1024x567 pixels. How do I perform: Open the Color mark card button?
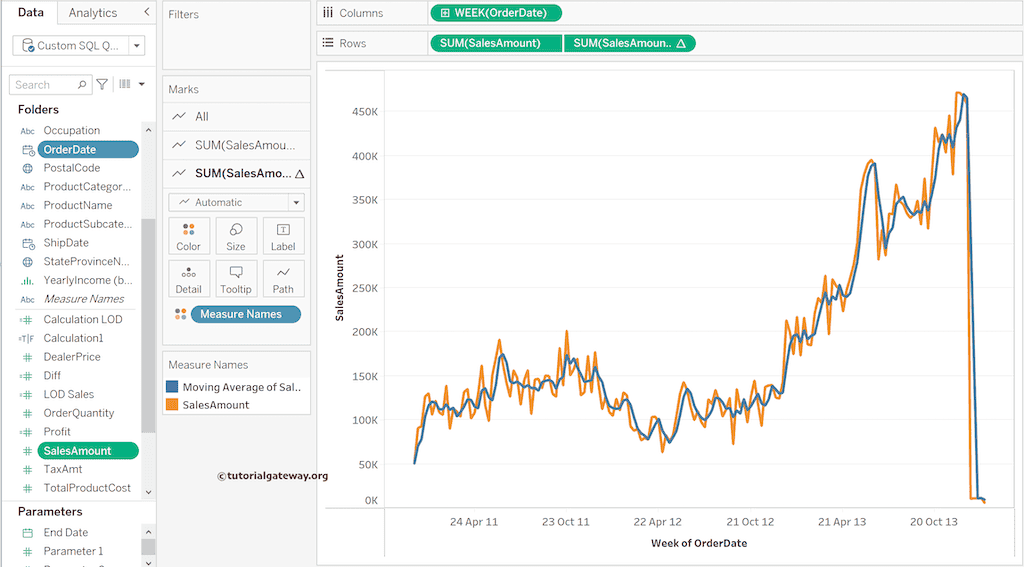coord(188,236)
